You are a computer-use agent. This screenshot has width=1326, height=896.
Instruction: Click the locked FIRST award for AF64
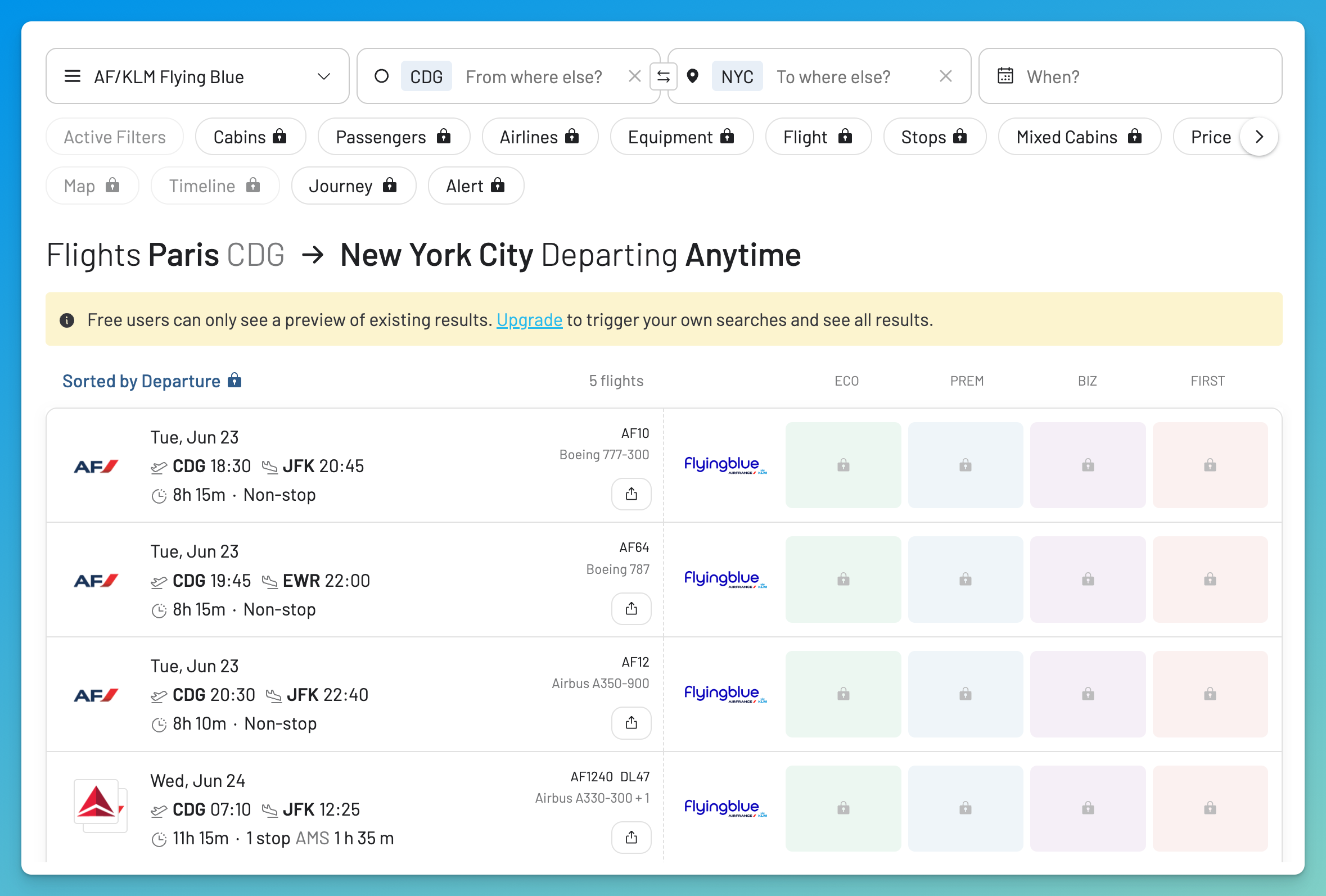pos(1210,580)
